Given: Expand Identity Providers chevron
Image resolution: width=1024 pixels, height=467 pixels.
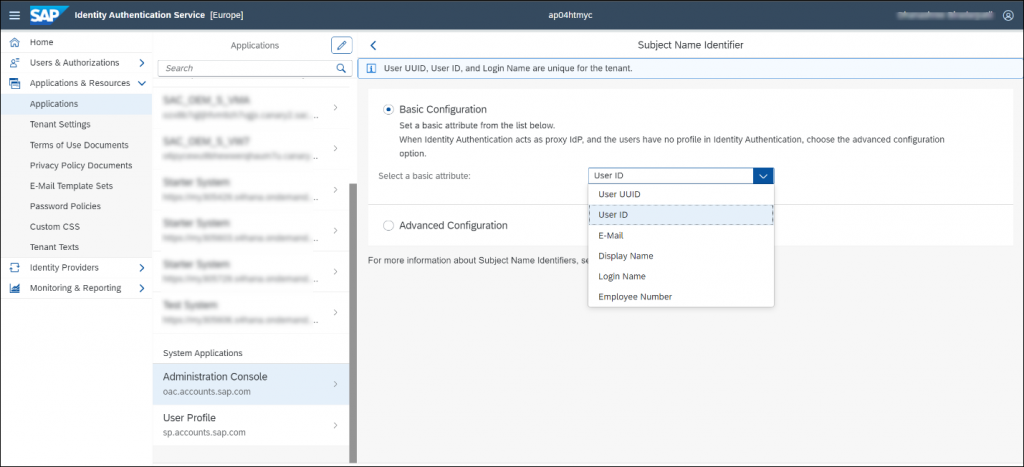Looking at the screenshot, I should [141, 268].
